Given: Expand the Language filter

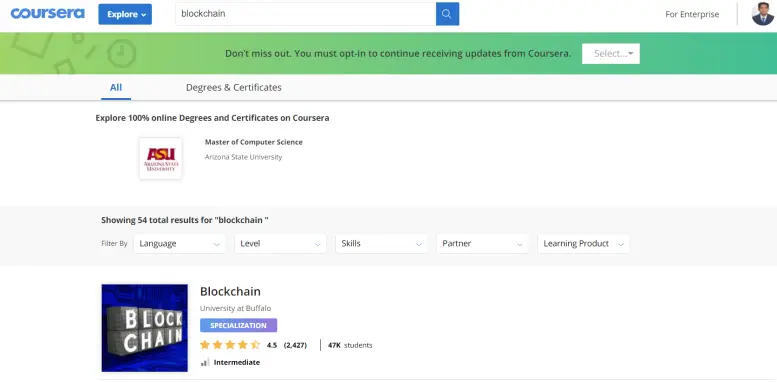Looking at the screenshot, I should click(179, 244).
